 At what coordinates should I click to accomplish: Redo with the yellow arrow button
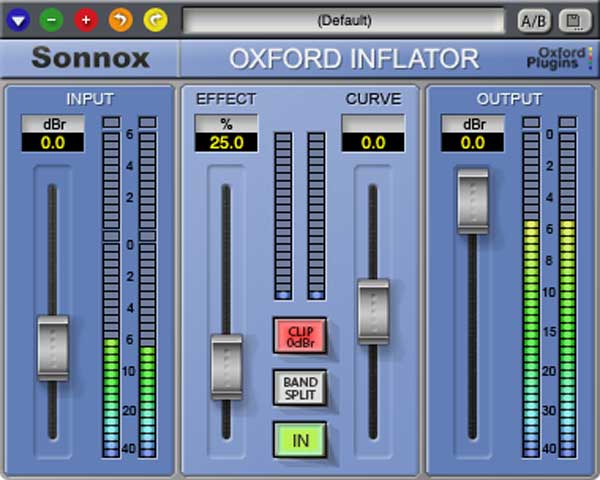(x=155, y=20)
